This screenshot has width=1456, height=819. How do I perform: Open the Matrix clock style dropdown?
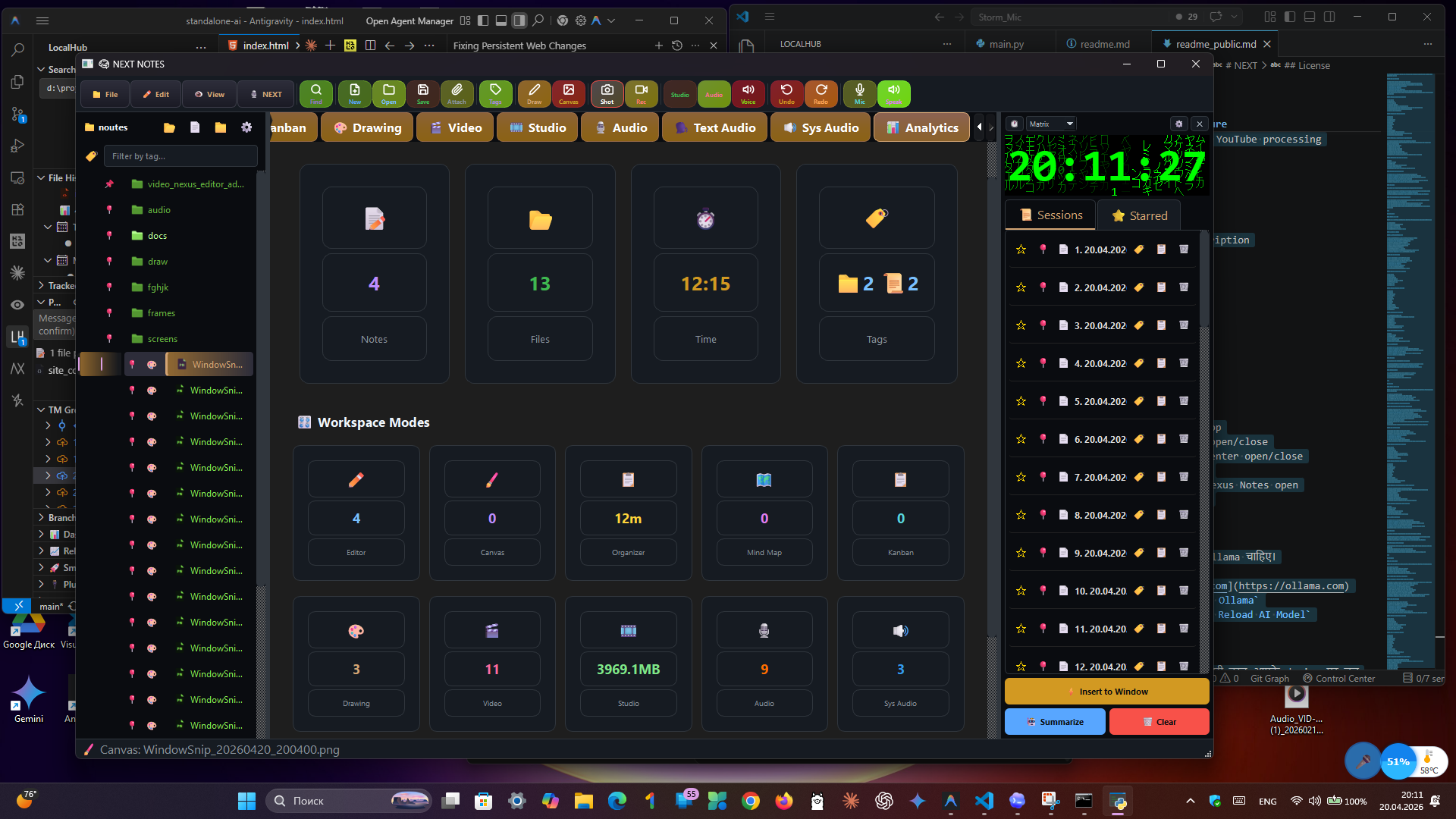tap(1051, 124)
